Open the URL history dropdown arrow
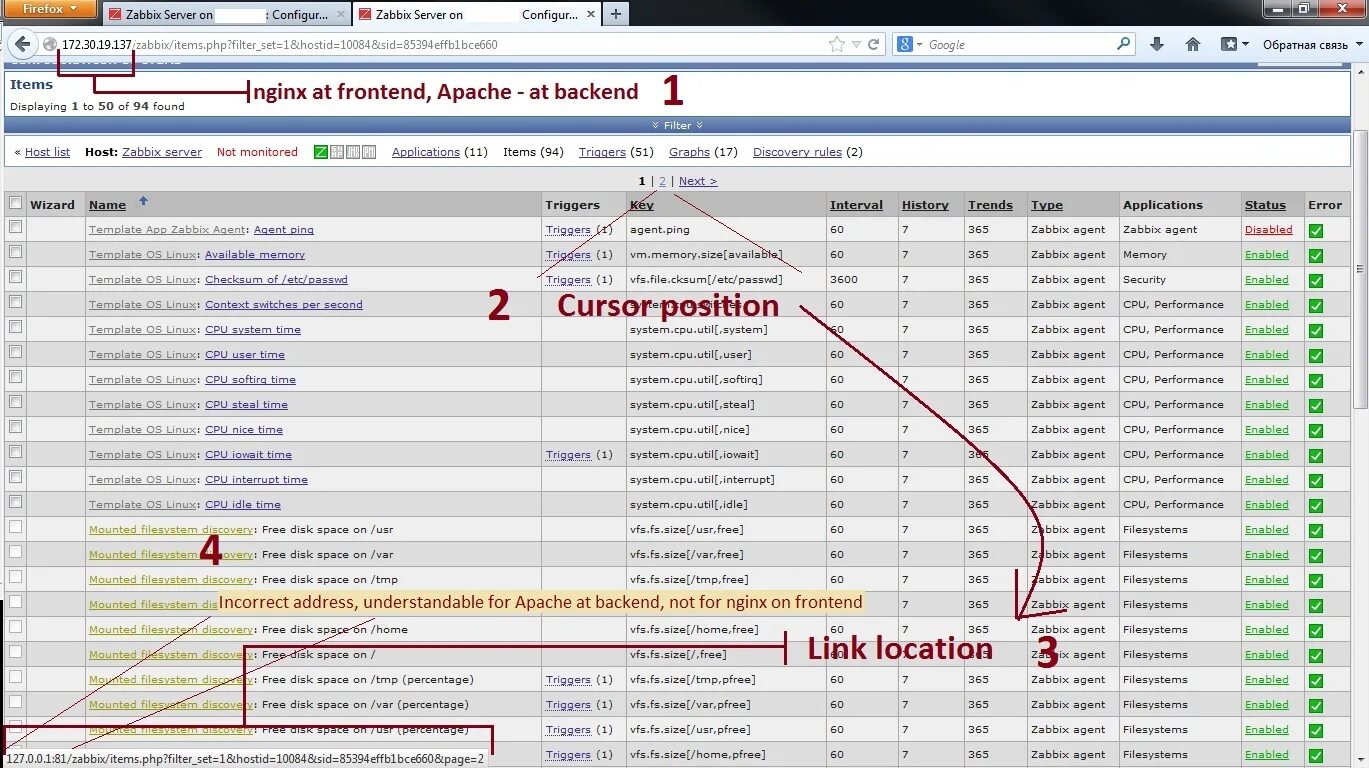This screenshot has width=1369, height=768. click(855, 44)
